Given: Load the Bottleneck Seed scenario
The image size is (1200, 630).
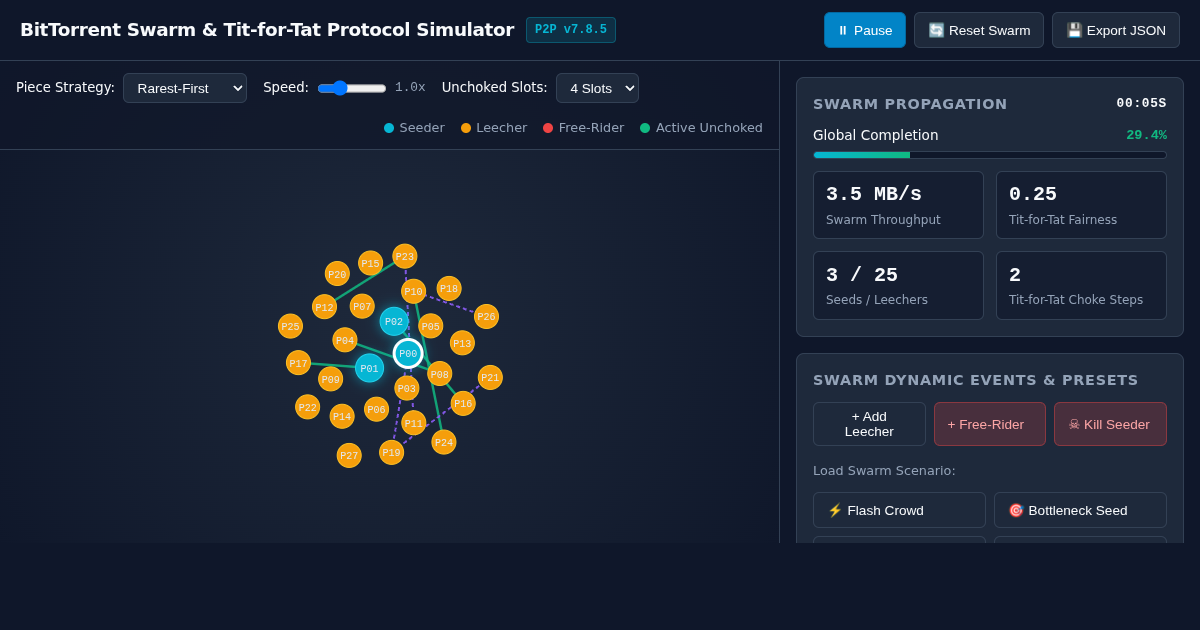Looking at the screenshot, I should point(1080,510).
